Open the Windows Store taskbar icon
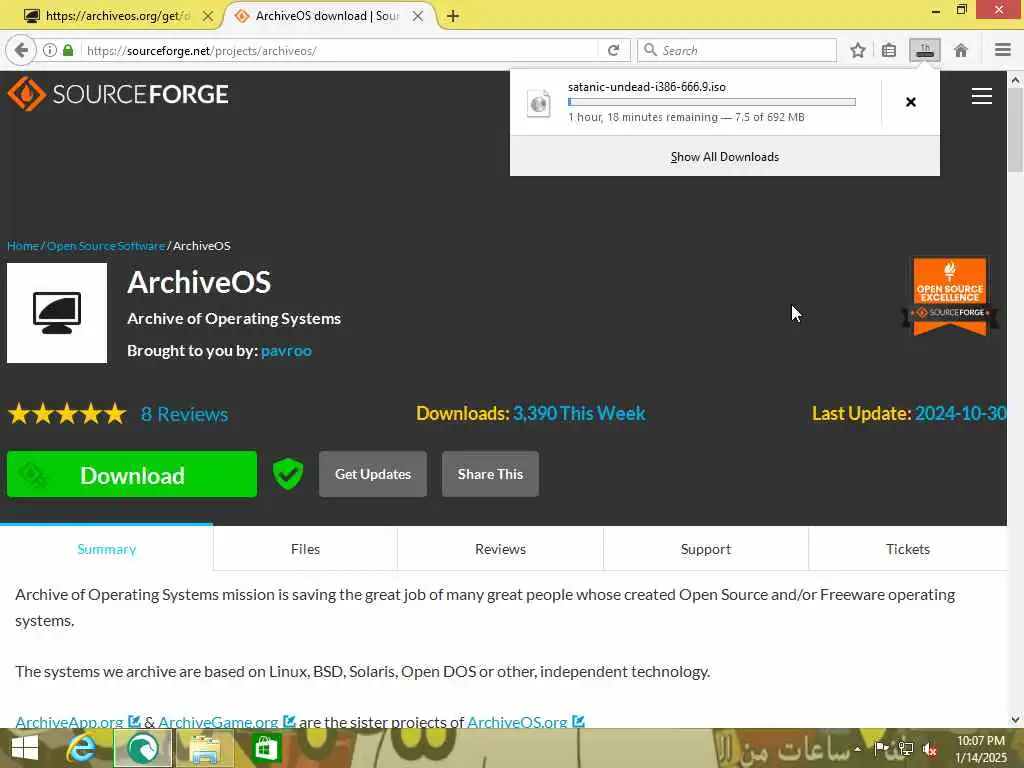This screenshot has width=1024, height=768. pos(266,748)
